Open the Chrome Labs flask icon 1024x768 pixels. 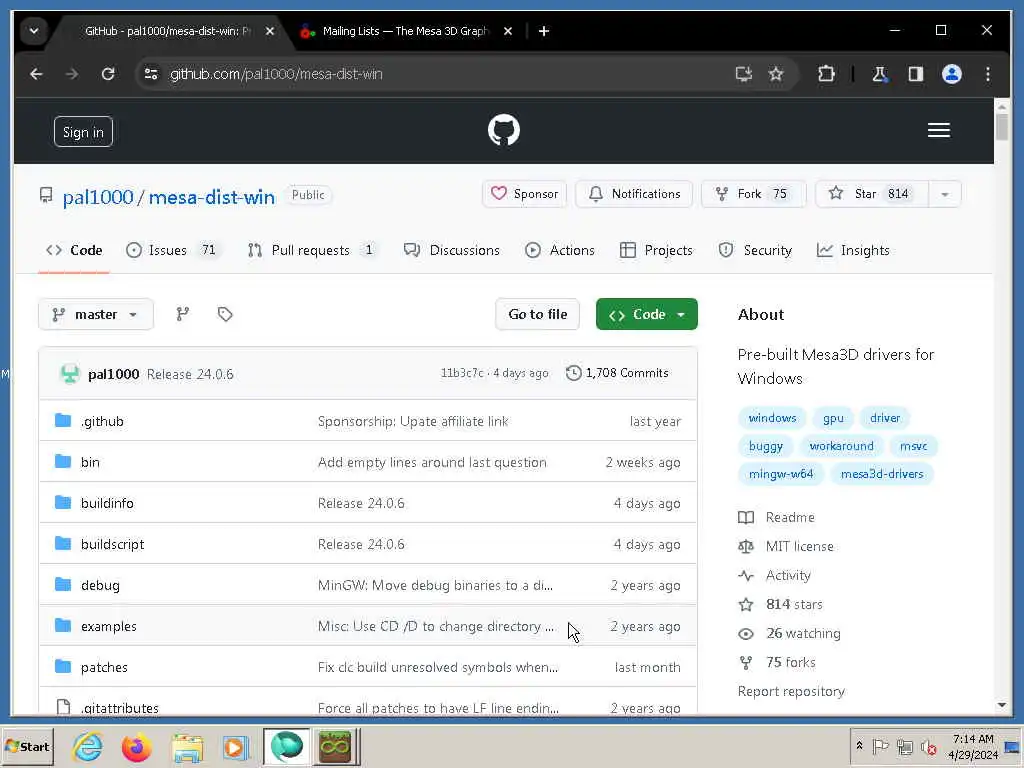[x=880, y=74]
